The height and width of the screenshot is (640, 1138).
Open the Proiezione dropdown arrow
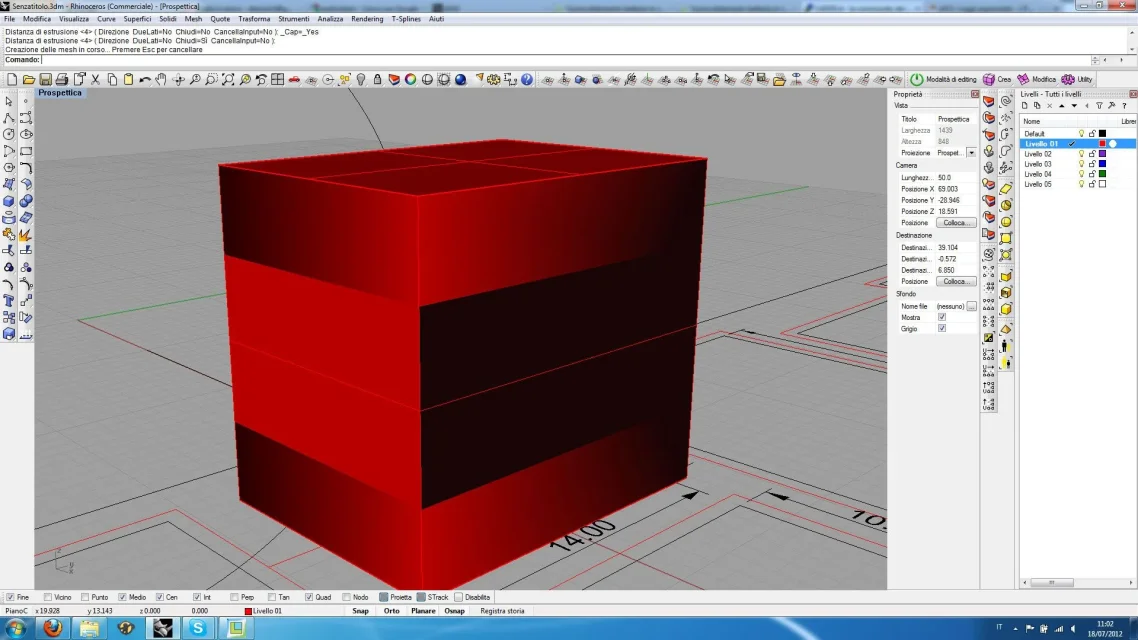971,153
